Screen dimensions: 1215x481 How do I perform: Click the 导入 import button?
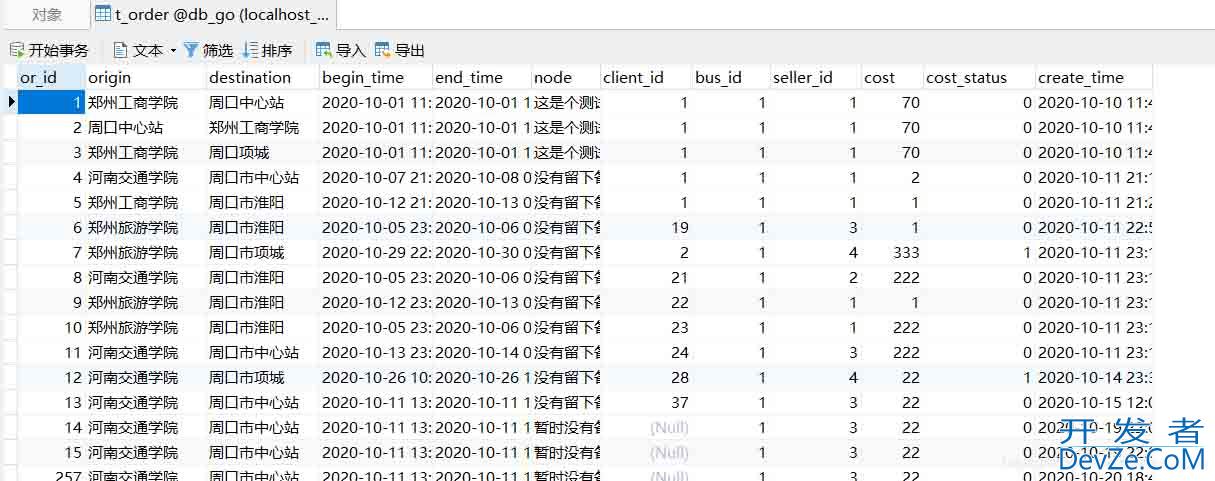point(341,50)
